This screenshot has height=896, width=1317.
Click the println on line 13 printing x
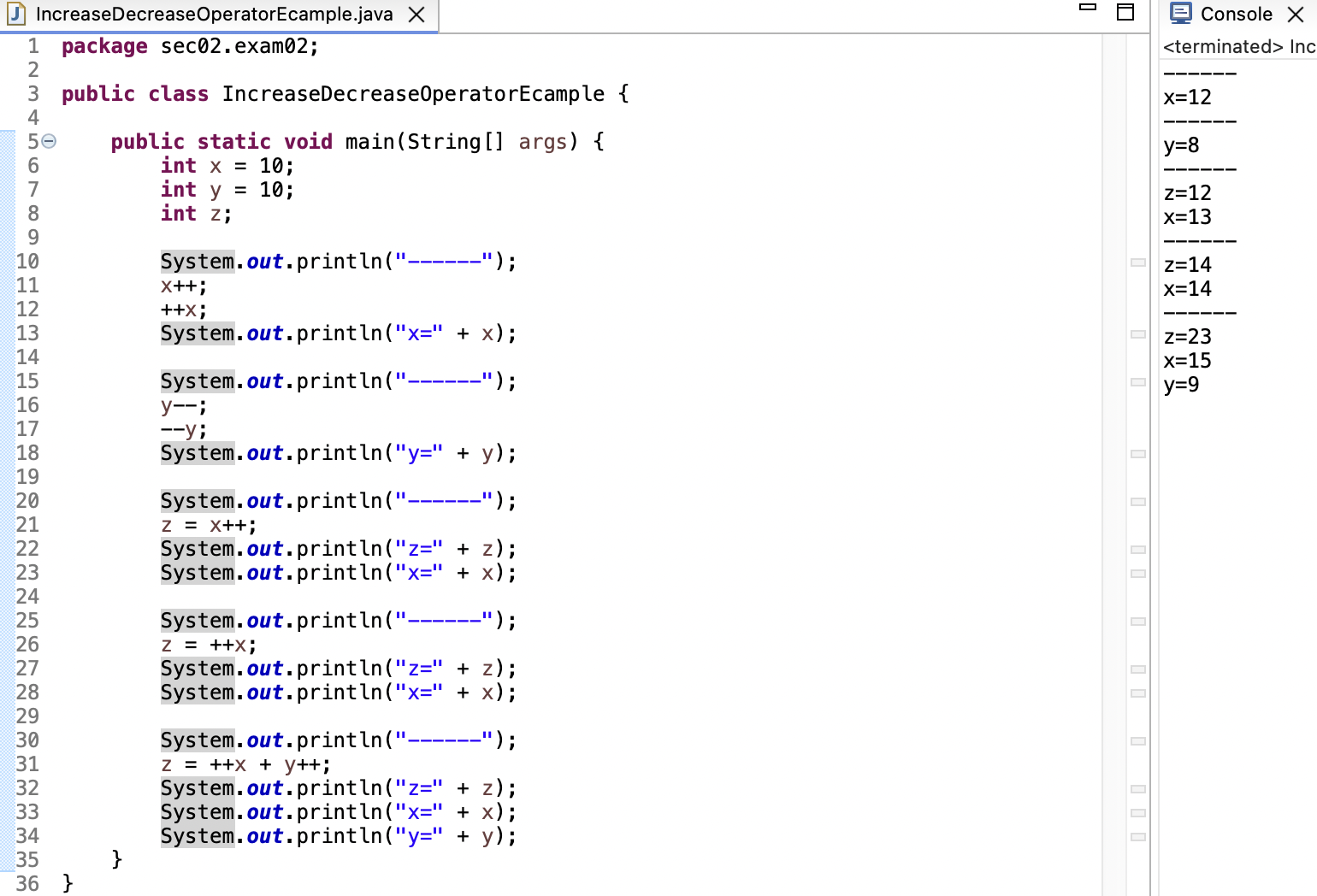tap(339, 333)
